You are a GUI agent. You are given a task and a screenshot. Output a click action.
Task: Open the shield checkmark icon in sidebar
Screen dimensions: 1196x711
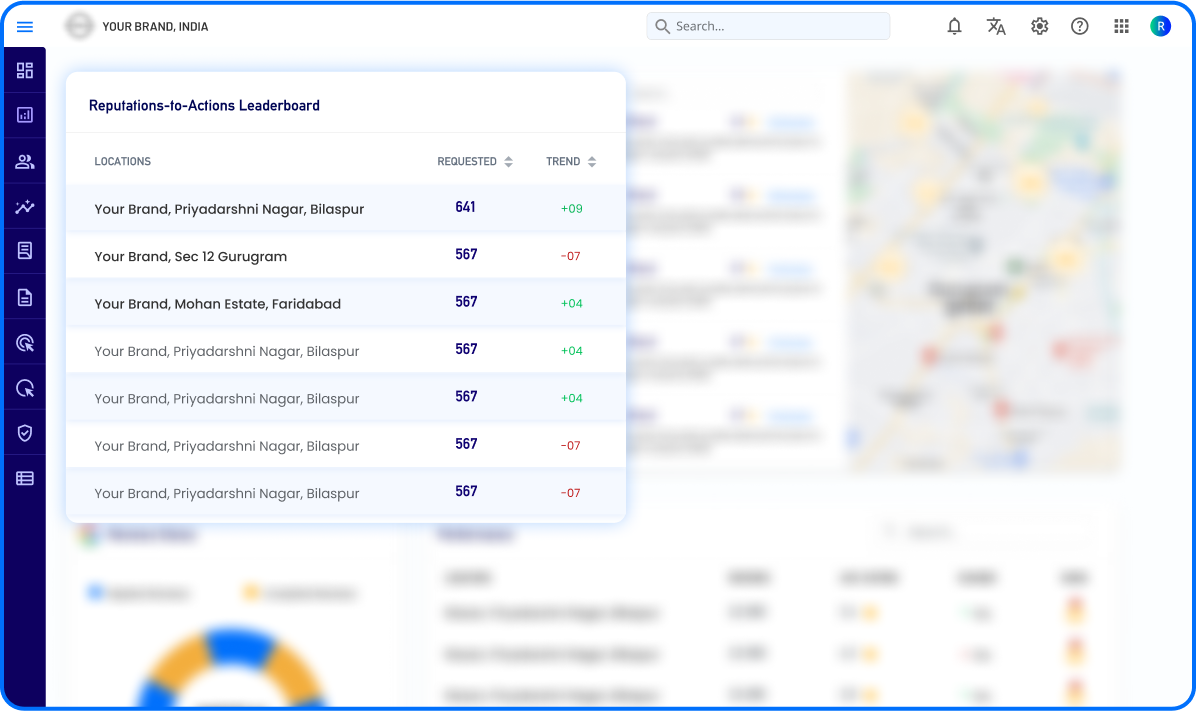[24, 433]
